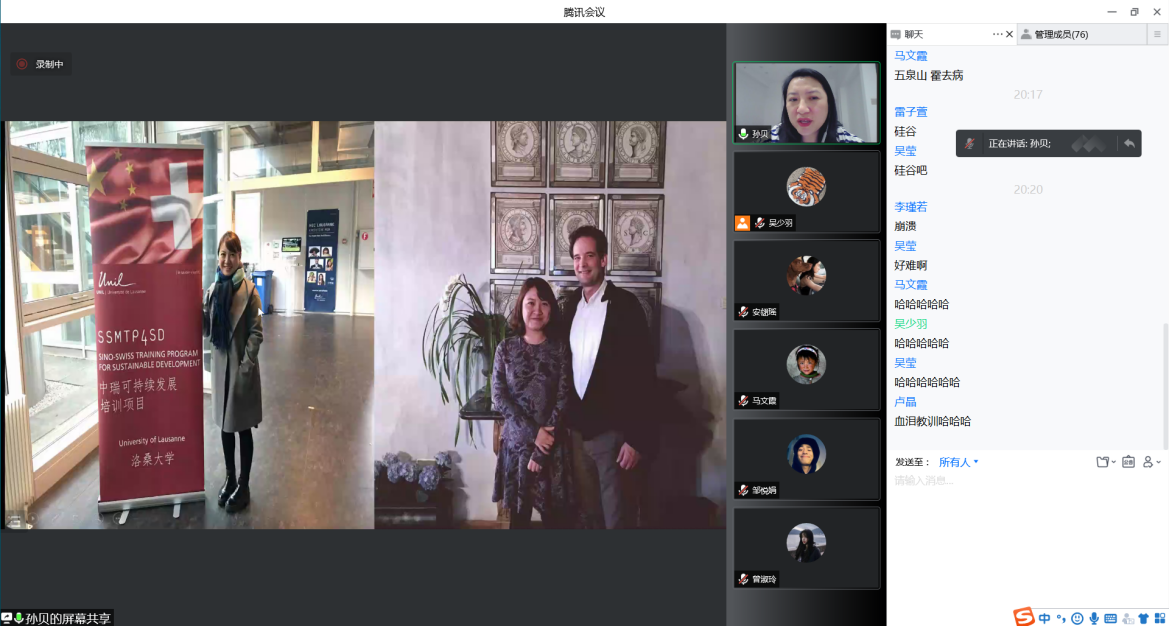
Task: Open chat panel more options (three dots)
Action: click(x=997, y=34)
